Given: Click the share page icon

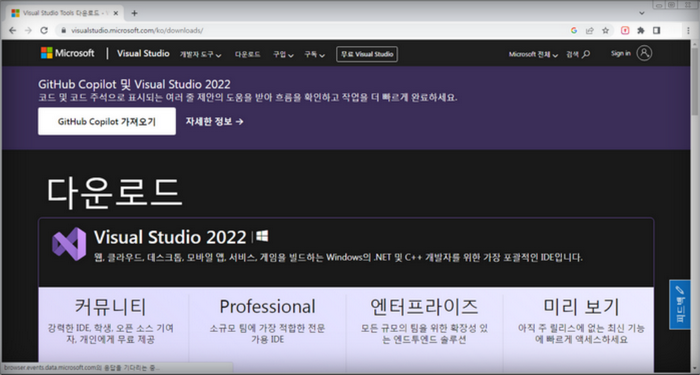Looking at the screenshot, I should tap(590, 30).
